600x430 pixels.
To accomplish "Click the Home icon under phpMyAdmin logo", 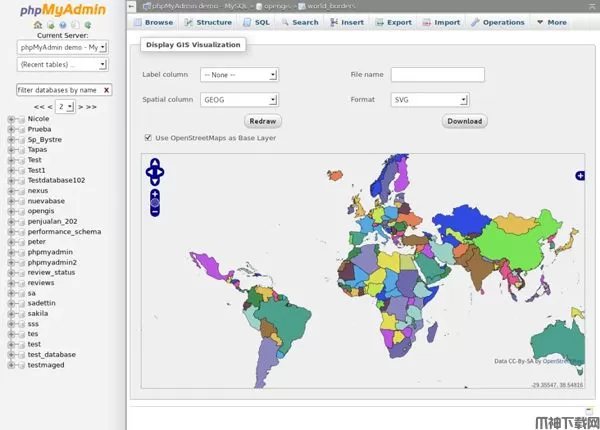I will [x=40, y=25].
